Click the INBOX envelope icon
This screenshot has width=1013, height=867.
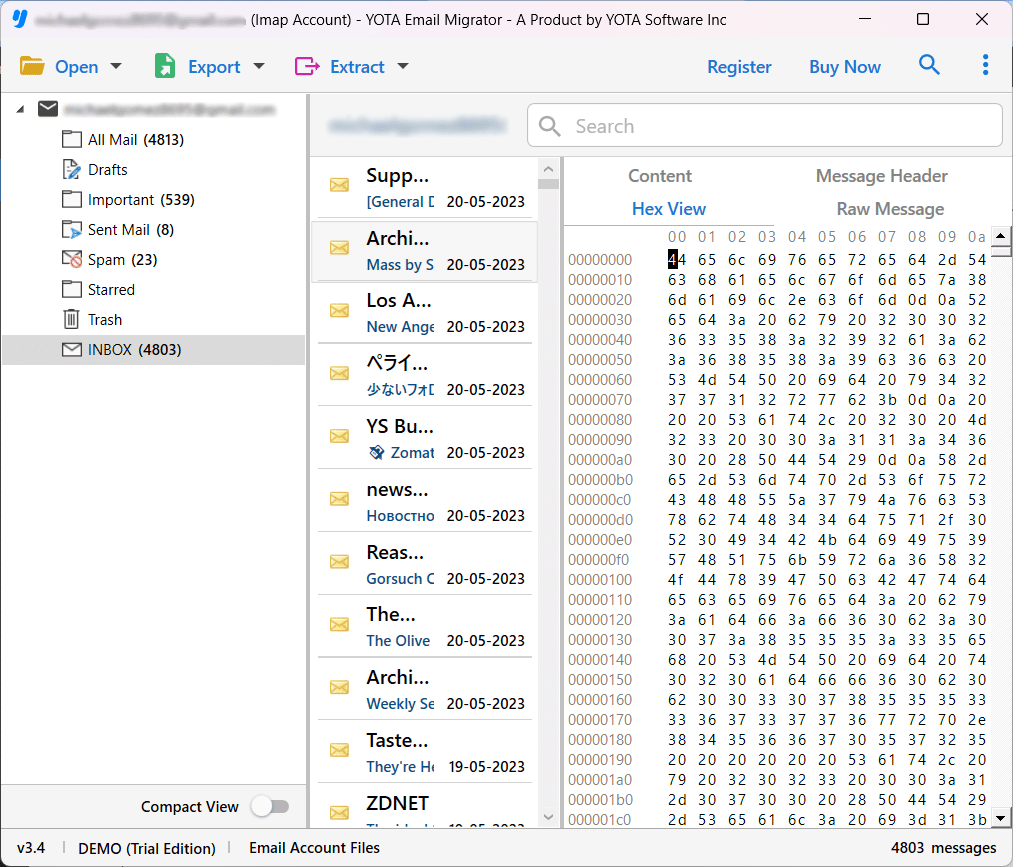pos(72,350)
